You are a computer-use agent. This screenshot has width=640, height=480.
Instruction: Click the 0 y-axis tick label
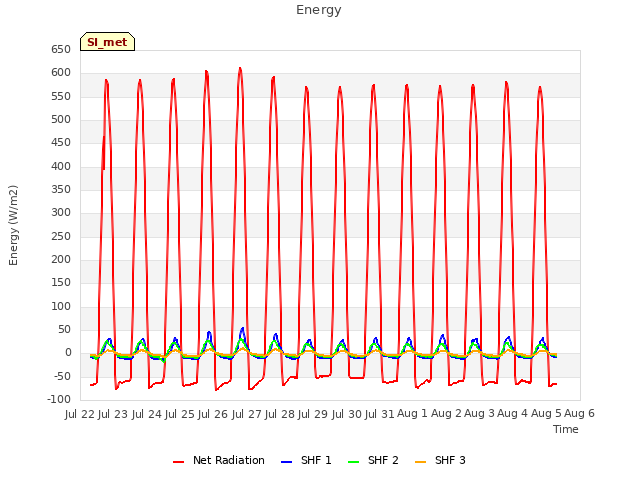point(68,353)
